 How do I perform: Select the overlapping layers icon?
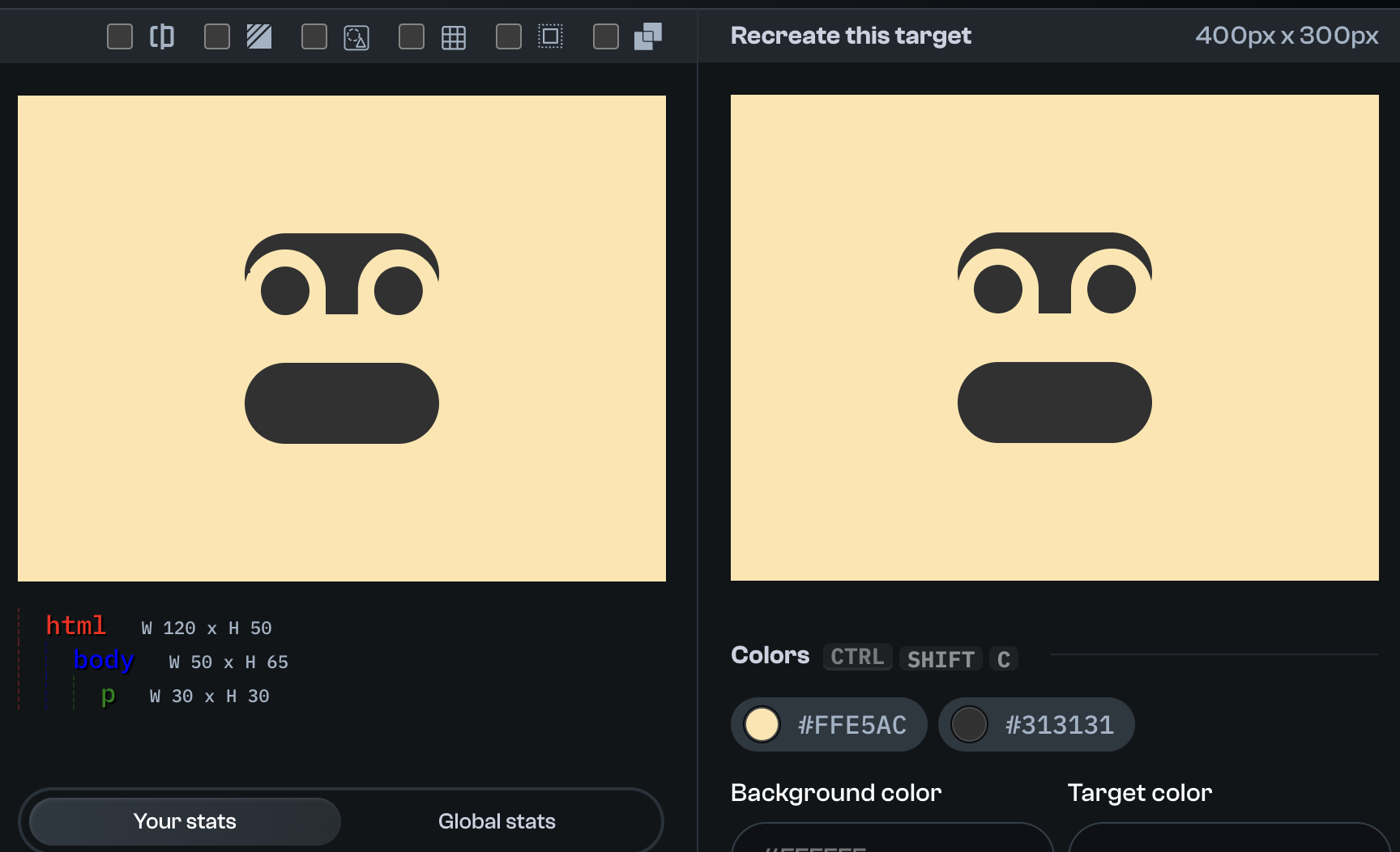click(647, 36)
